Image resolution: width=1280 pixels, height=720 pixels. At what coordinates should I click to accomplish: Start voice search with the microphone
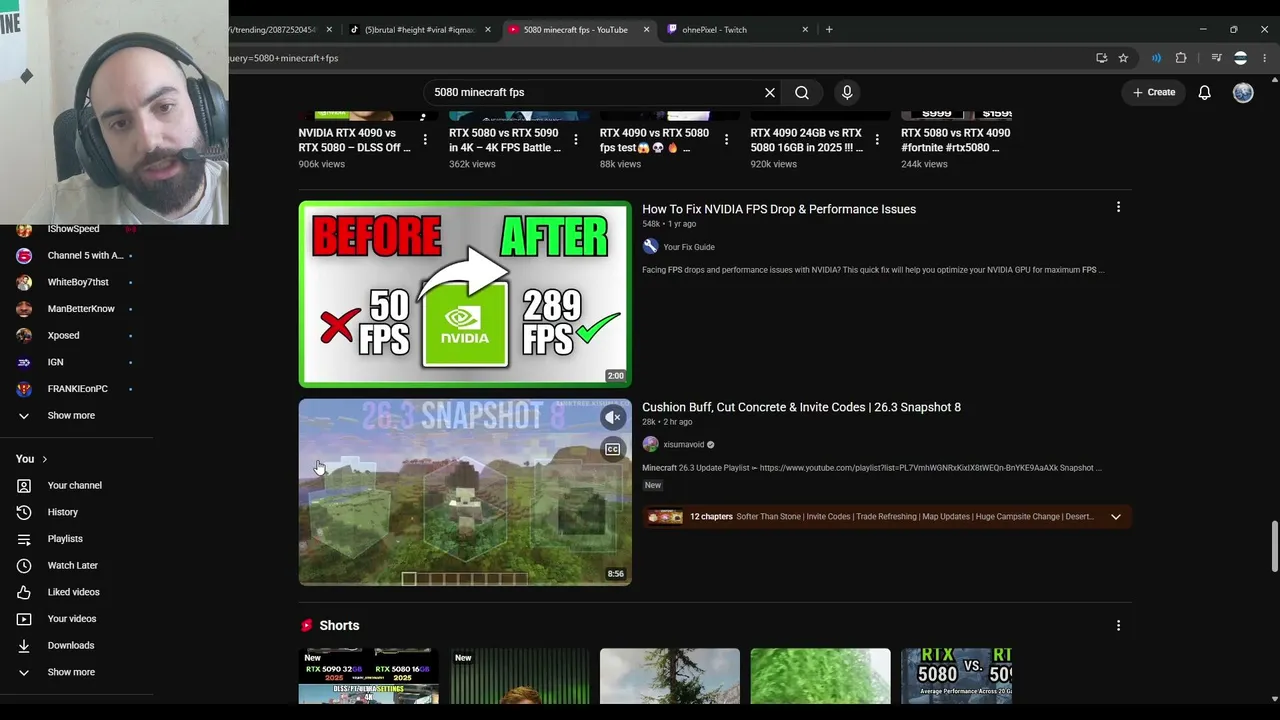pos(847,92)
